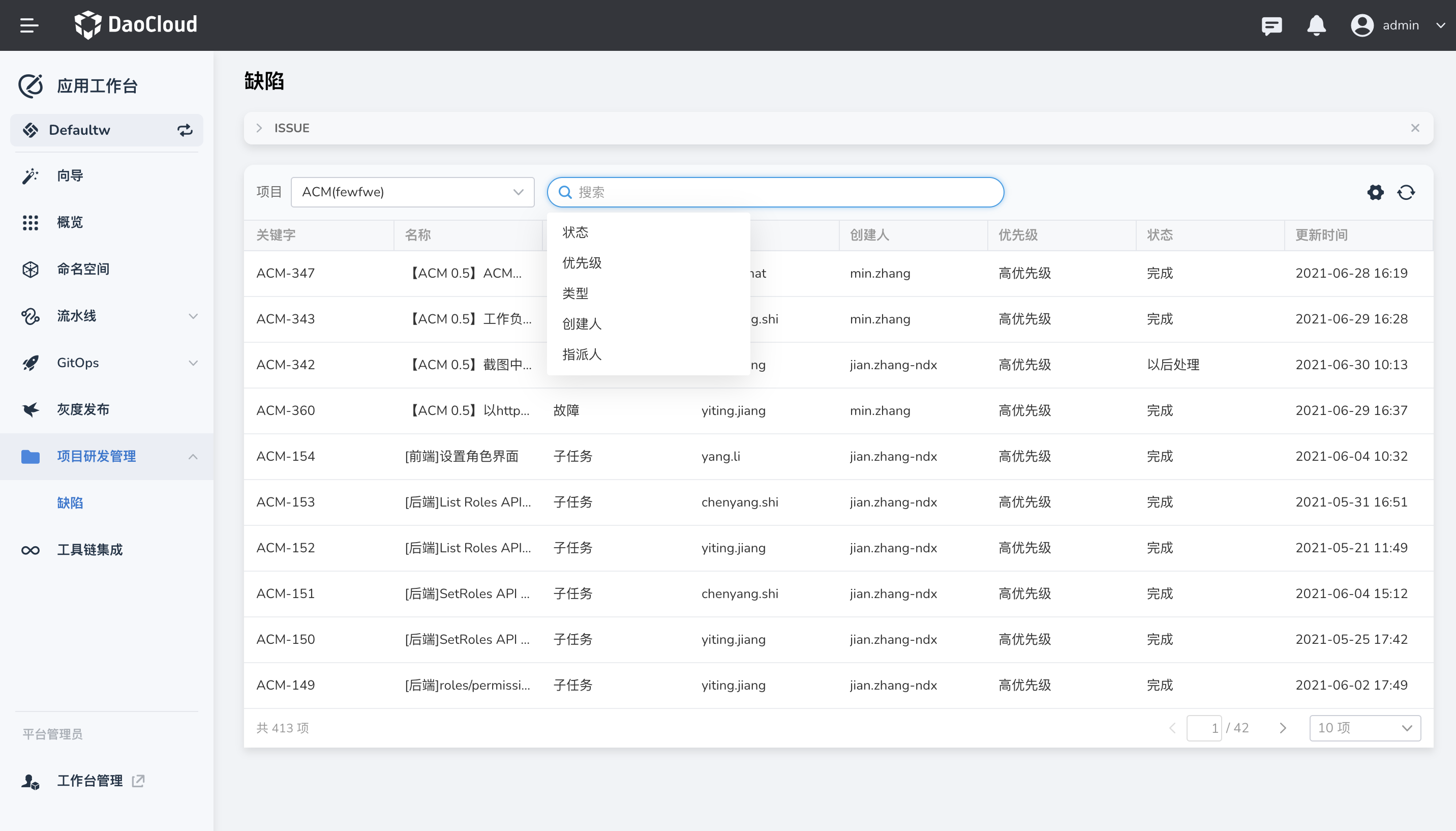
Task: Open issue ACM-342
Action: click(x=286, y=365)
